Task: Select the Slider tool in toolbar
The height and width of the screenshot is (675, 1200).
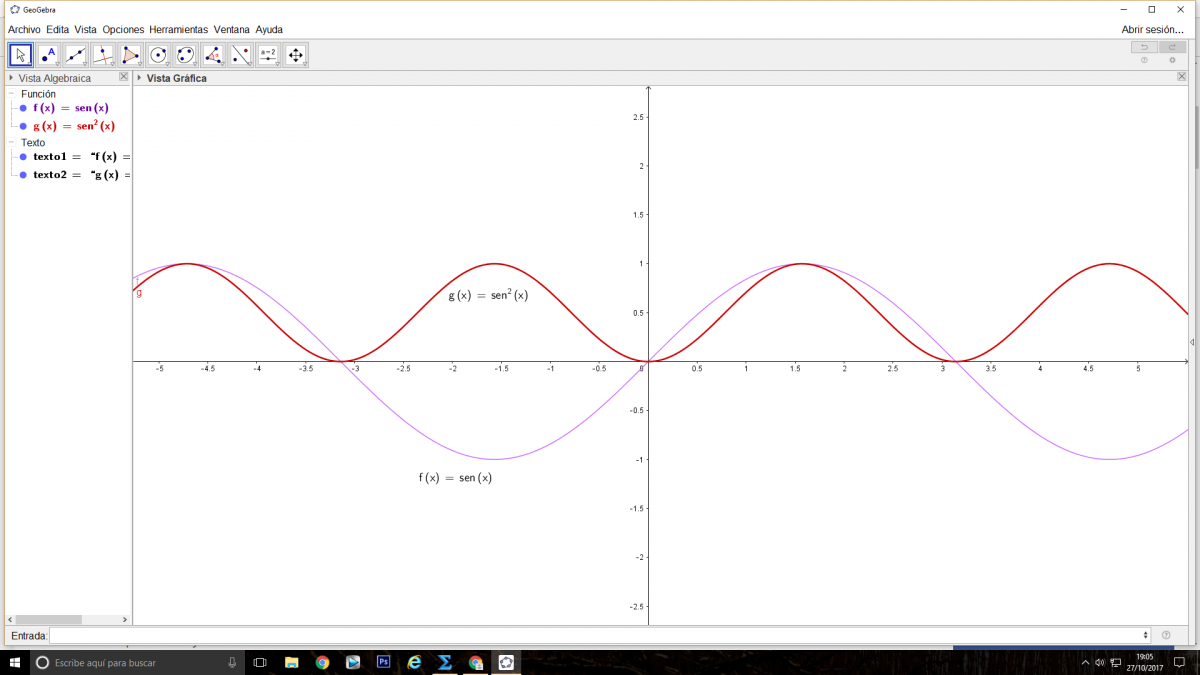Action: pyautogui.click(x=268, y=55)
